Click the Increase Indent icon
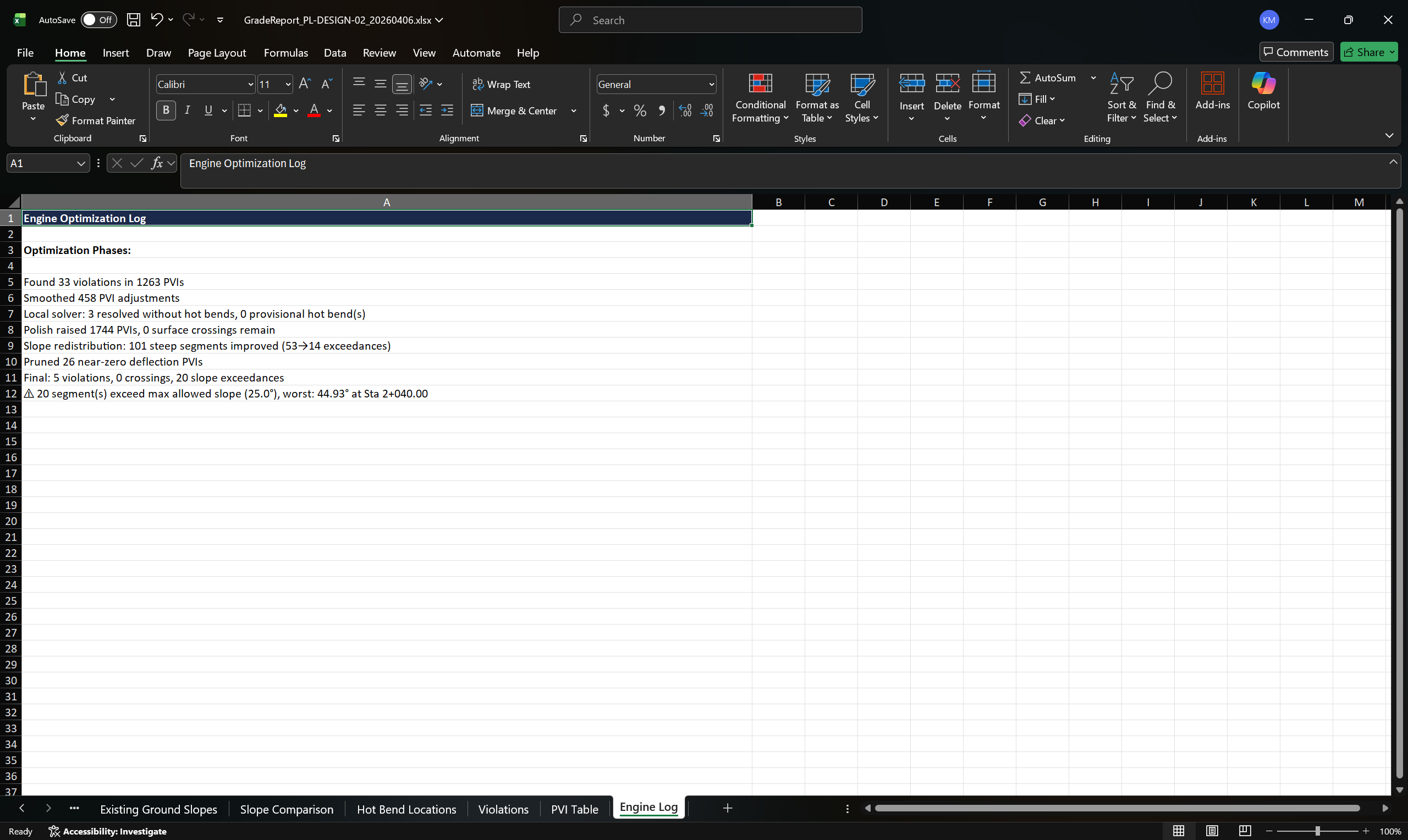 [447, 110]
